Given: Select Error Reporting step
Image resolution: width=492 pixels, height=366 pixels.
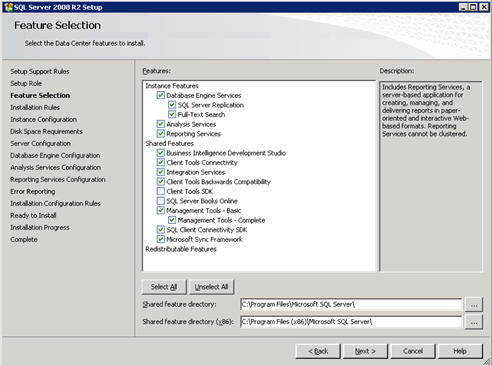Looking at the screenshot, I should tap(33, 191).
